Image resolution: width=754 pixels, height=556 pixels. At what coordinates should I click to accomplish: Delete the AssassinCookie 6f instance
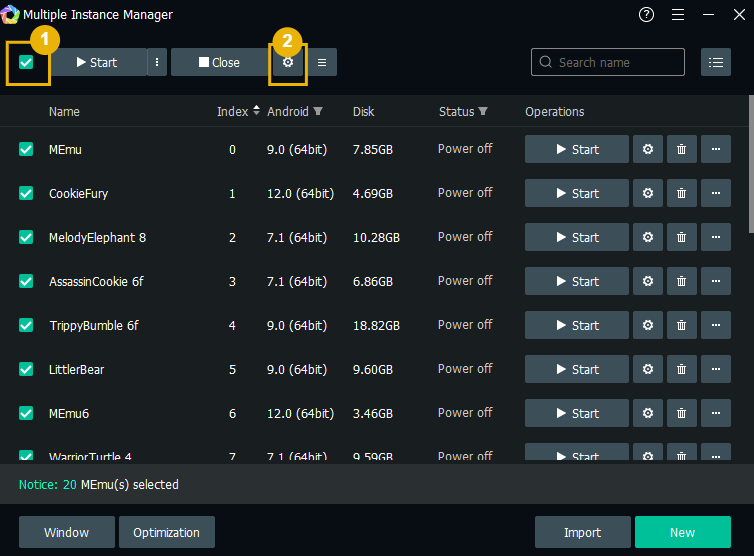681,281
